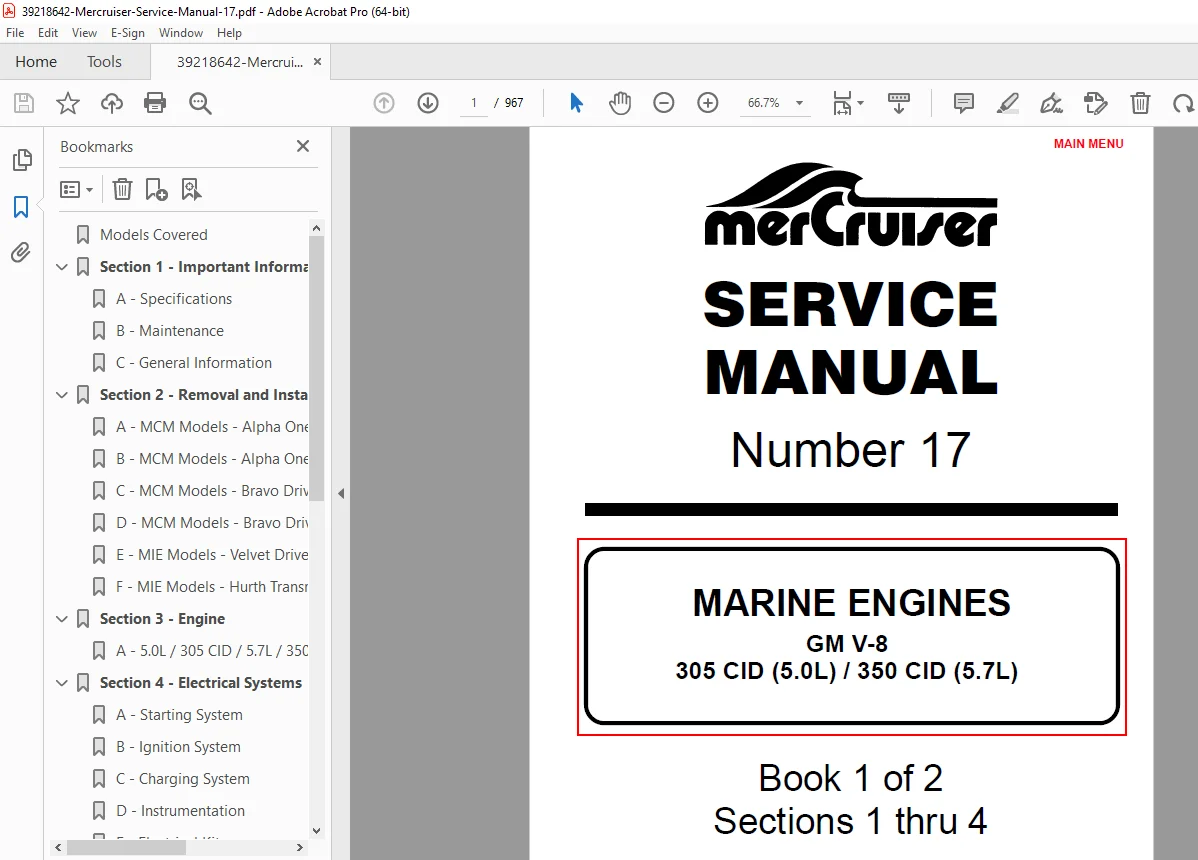The height and width of the screenshot is (860, 1198).
Task: Open A - Specifications bookmark
Action: [x=173, y=299]
